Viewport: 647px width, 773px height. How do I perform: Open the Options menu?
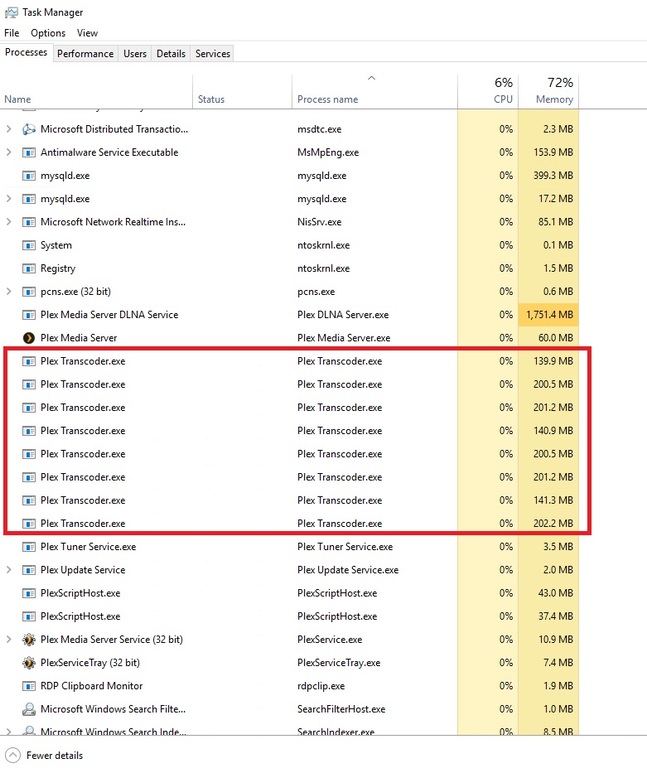pyautogui.click(x=48, y=33)
